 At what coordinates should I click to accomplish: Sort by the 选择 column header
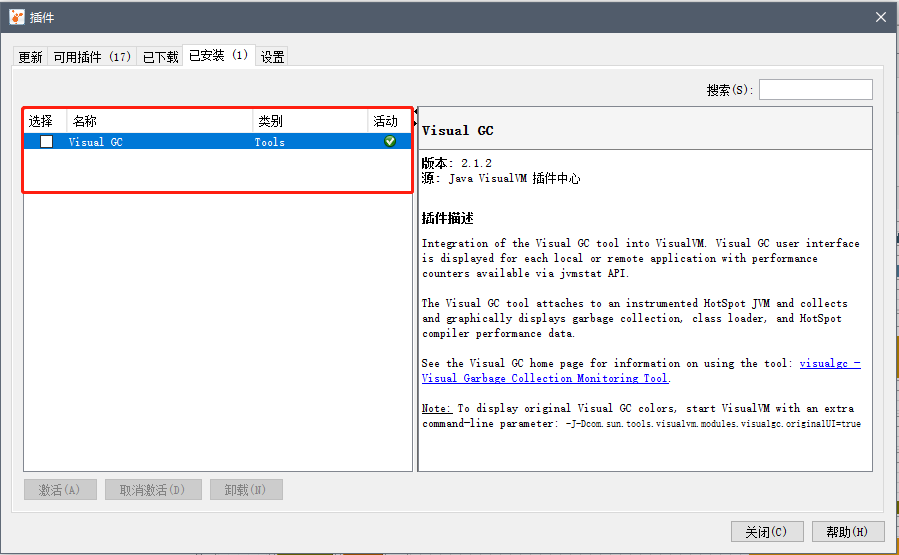pos(45,121)
